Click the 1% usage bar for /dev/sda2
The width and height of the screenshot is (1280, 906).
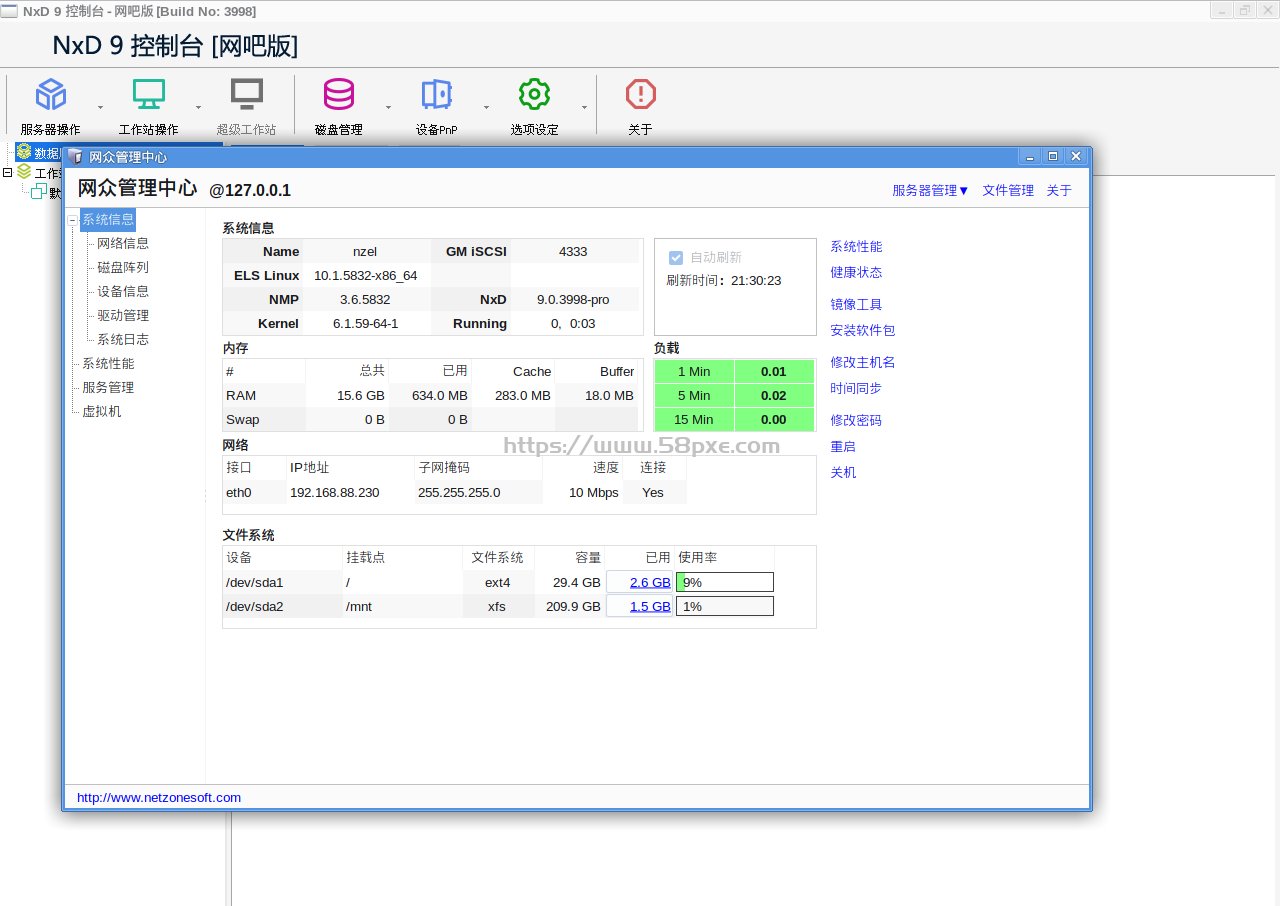725,606
